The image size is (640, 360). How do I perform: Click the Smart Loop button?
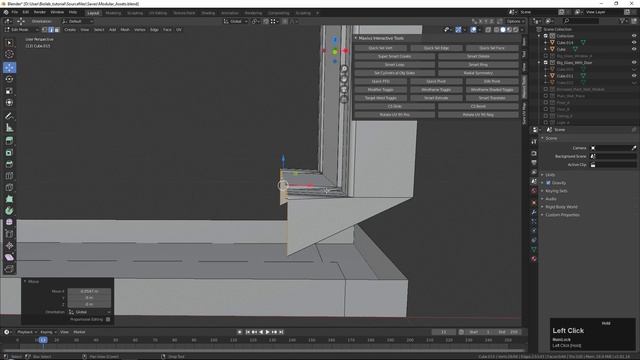pos(394,65)
